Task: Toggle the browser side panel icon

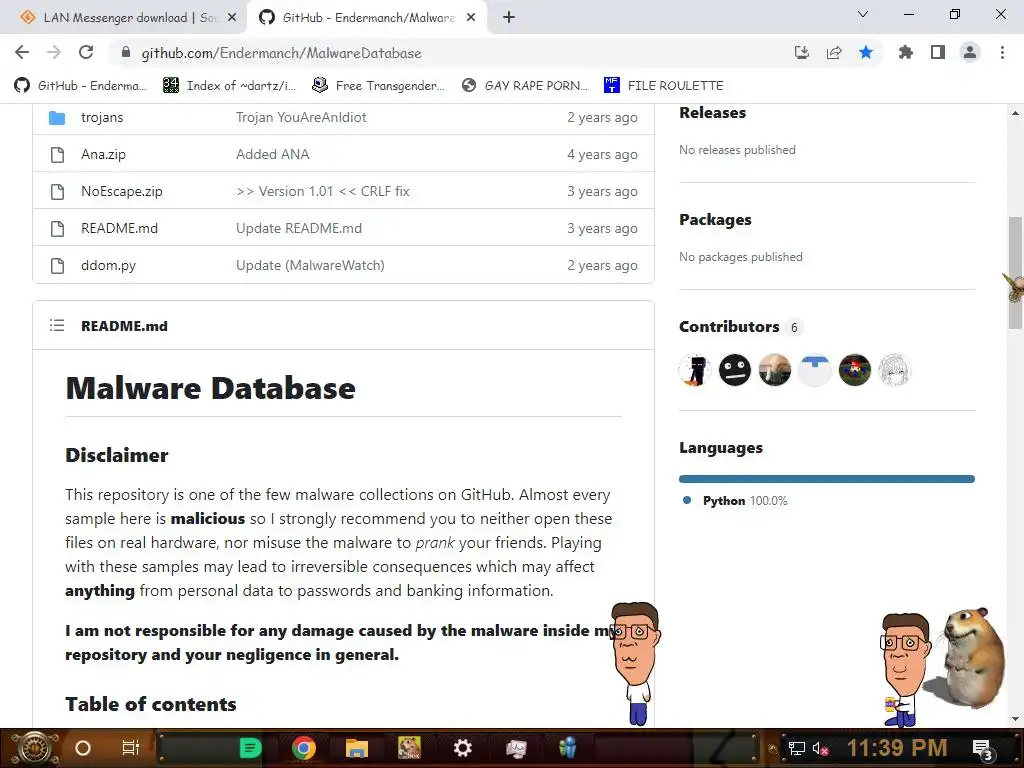Action: tap(938, 52)
